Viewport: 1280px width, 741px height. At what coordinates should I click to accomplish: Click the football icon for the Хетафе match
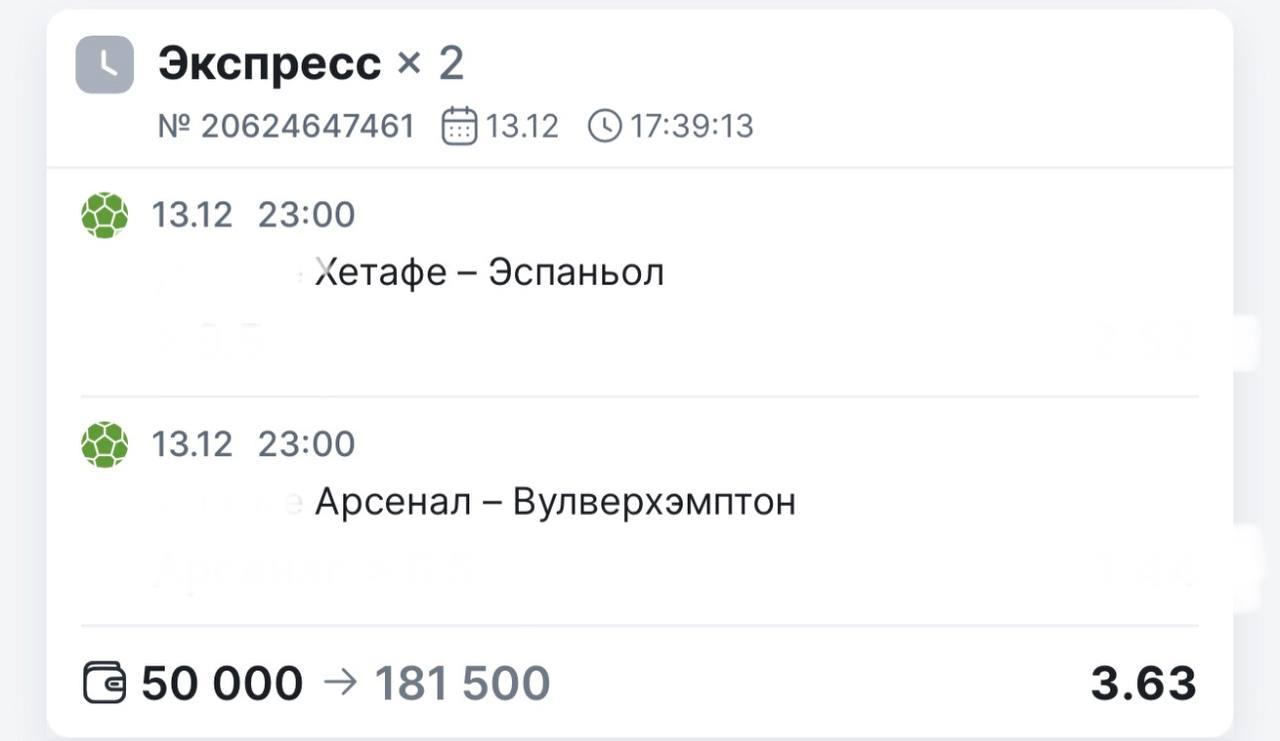point(105,215)
